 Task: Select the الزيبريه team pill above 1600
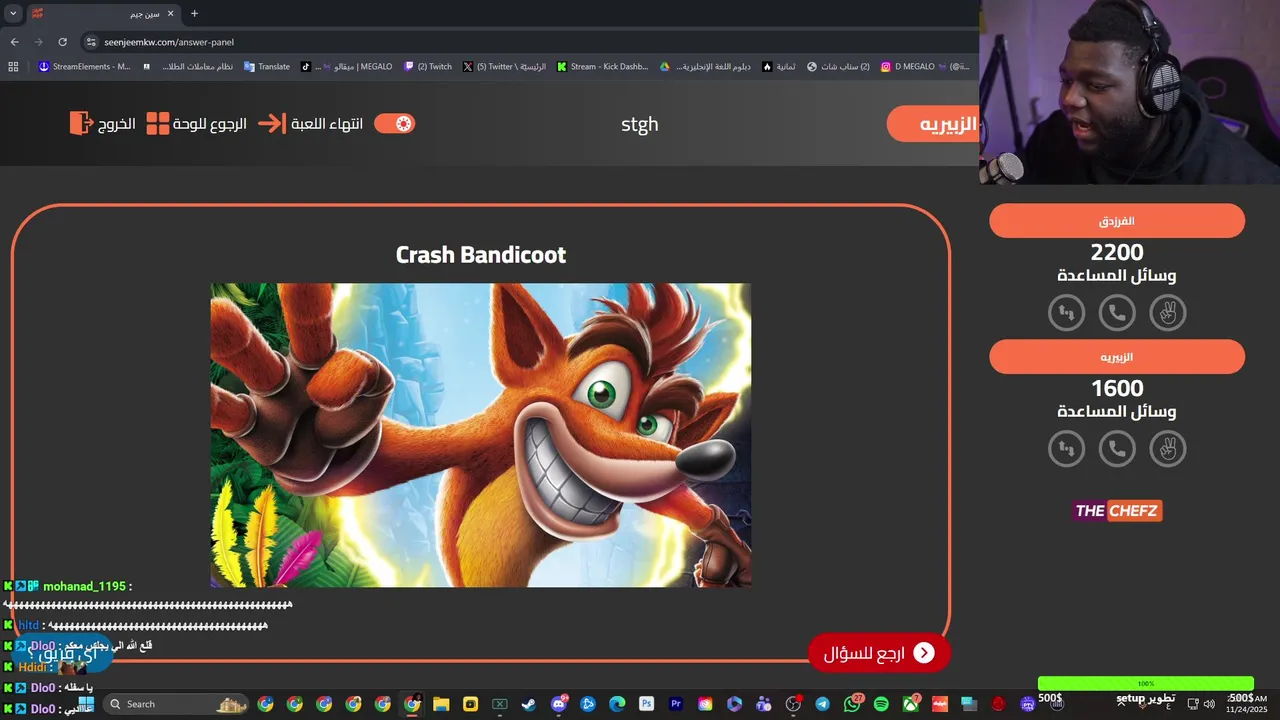[1117, 357]
